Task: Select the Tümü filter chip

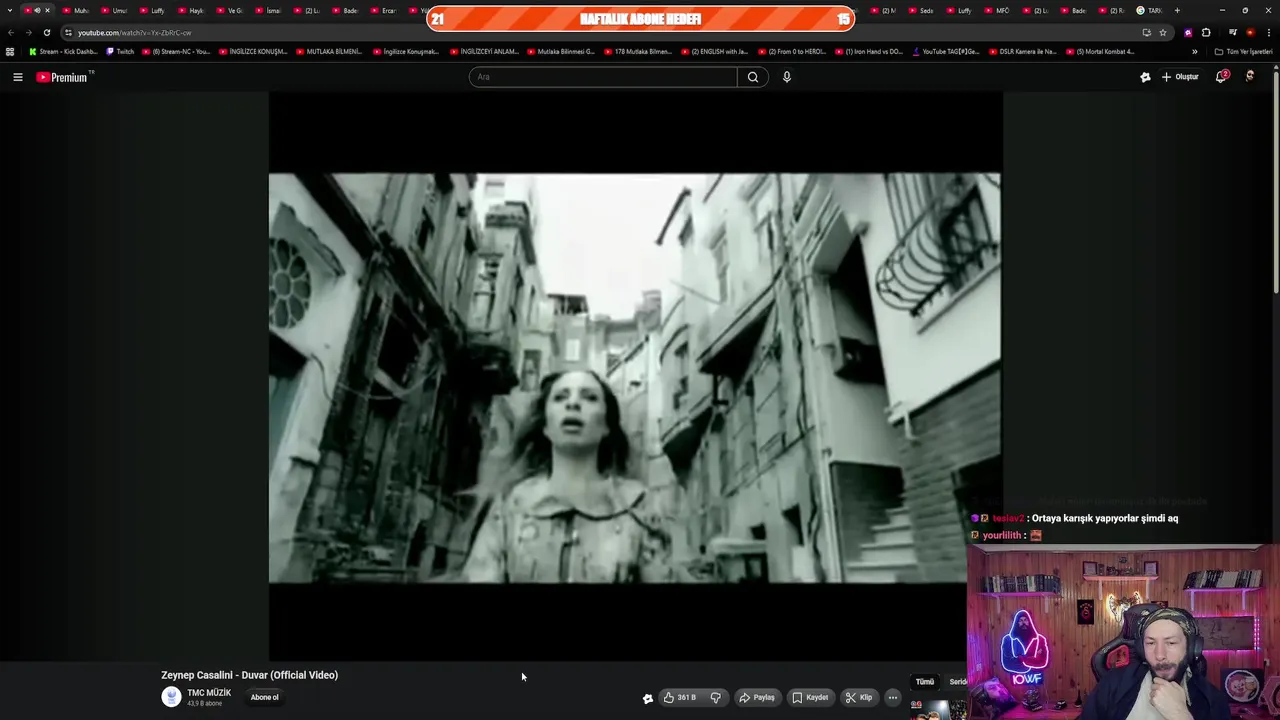Action: pos(925,682)
